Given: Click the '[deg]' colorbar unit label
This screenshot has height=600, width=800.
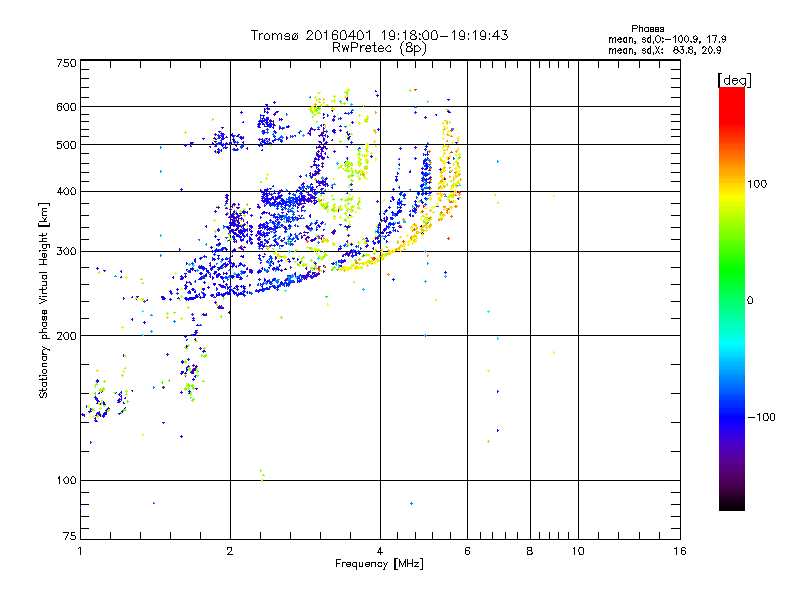Looking at the screenshot, I should 734,80.
